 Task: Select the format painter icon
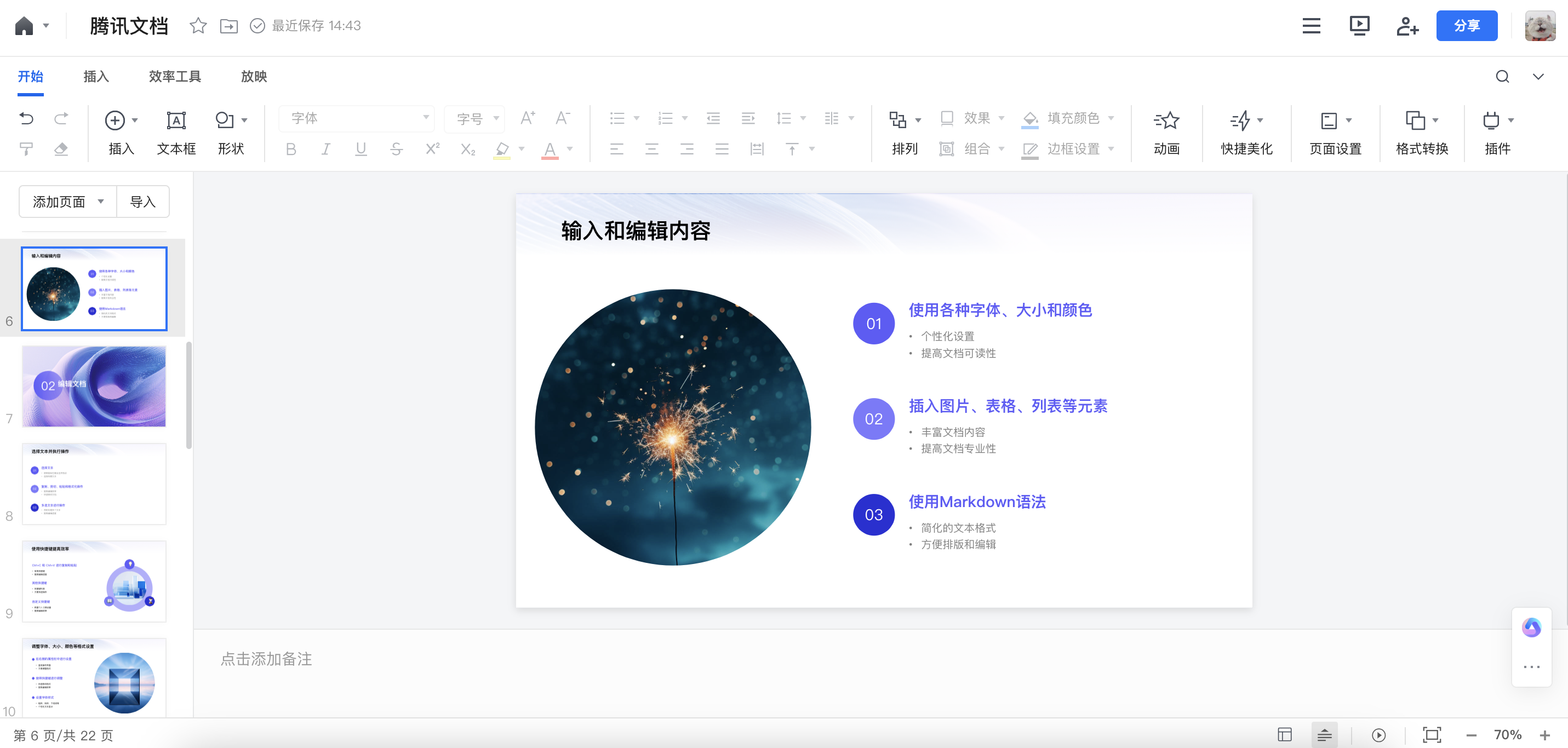tap(26, 149)
